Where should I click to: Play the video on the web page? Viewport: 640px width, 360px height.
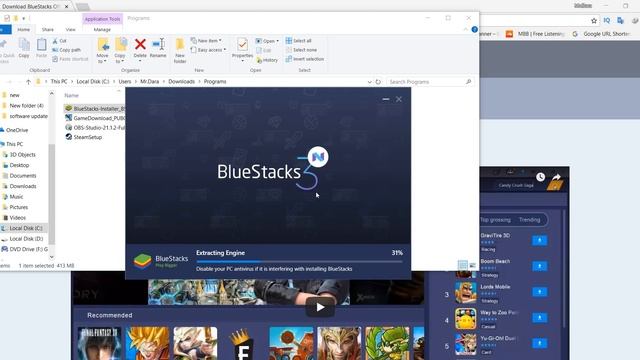(x=320, y=307)
